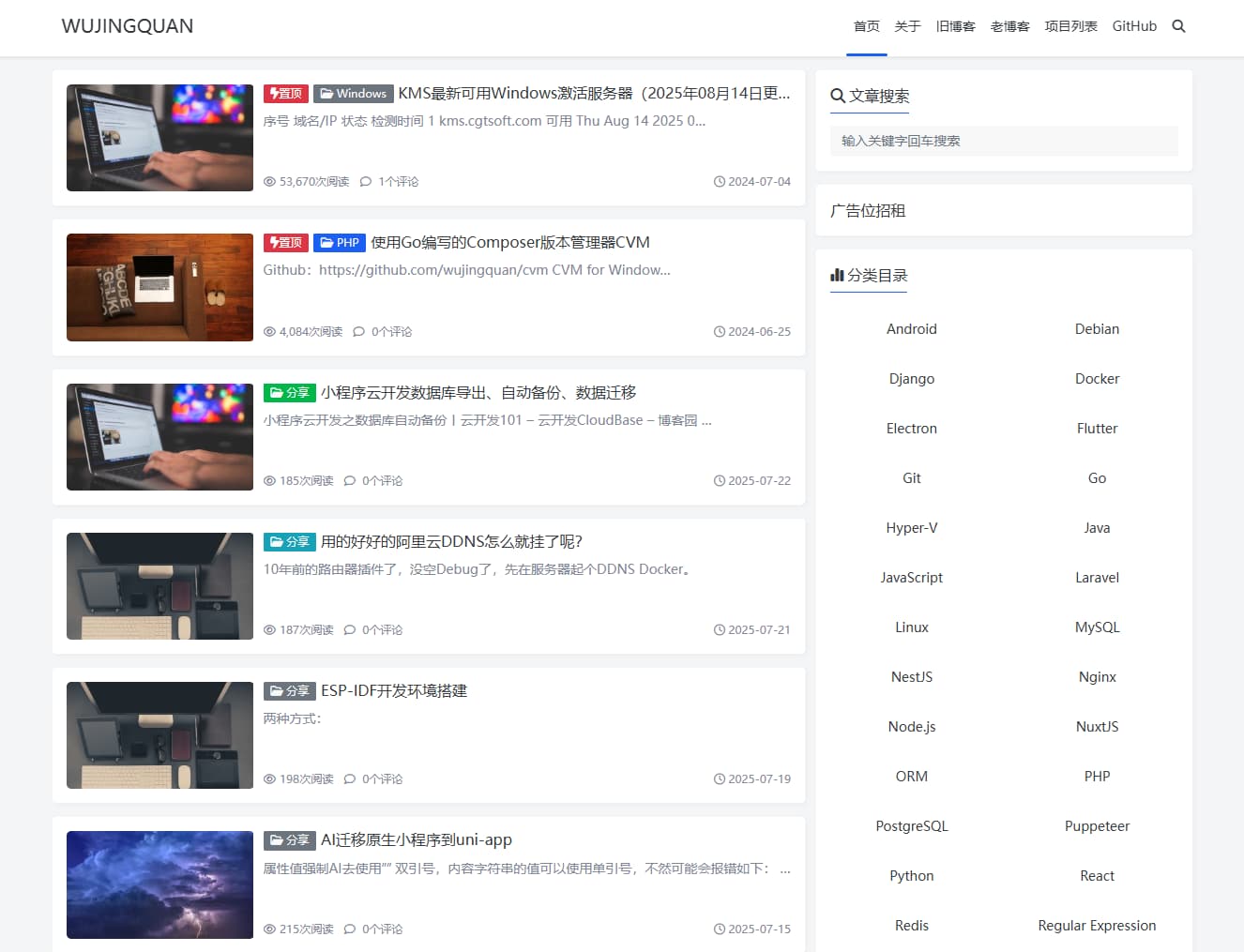Browse the JavaScript category
Screen dimensions: 1244x952
(911, 578)
